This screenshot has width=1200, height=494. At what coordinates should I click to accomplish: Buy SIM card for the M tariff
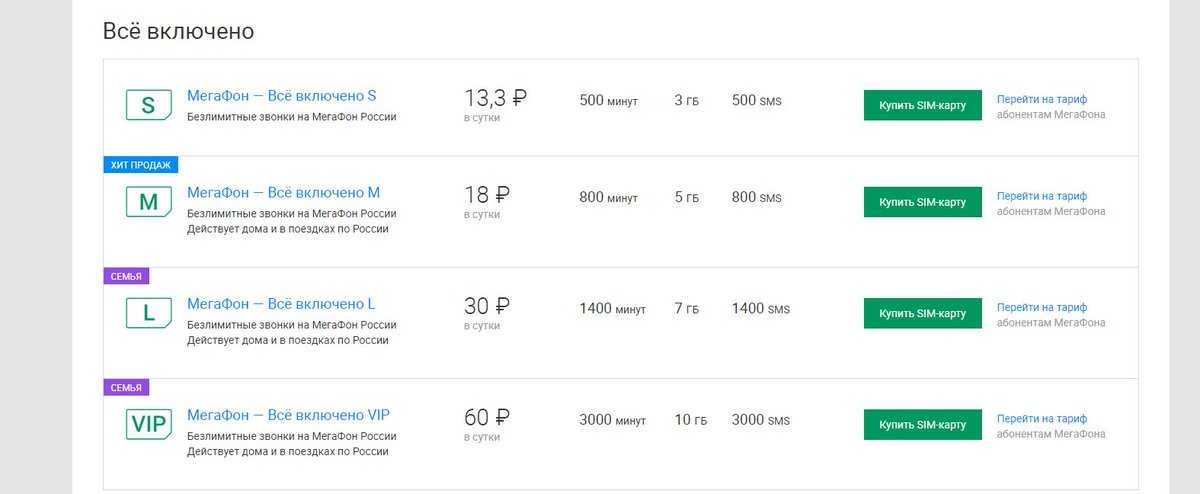point(922,202)
